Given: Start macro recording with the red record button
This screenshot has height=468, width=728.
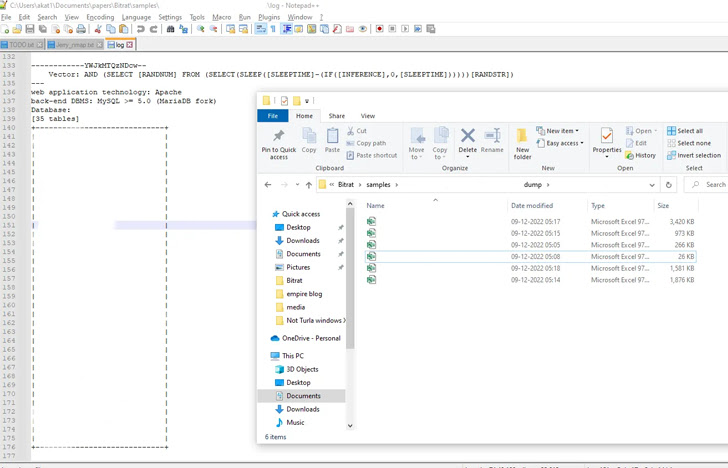Looking at the screenshot, I should tap(379, 29).
